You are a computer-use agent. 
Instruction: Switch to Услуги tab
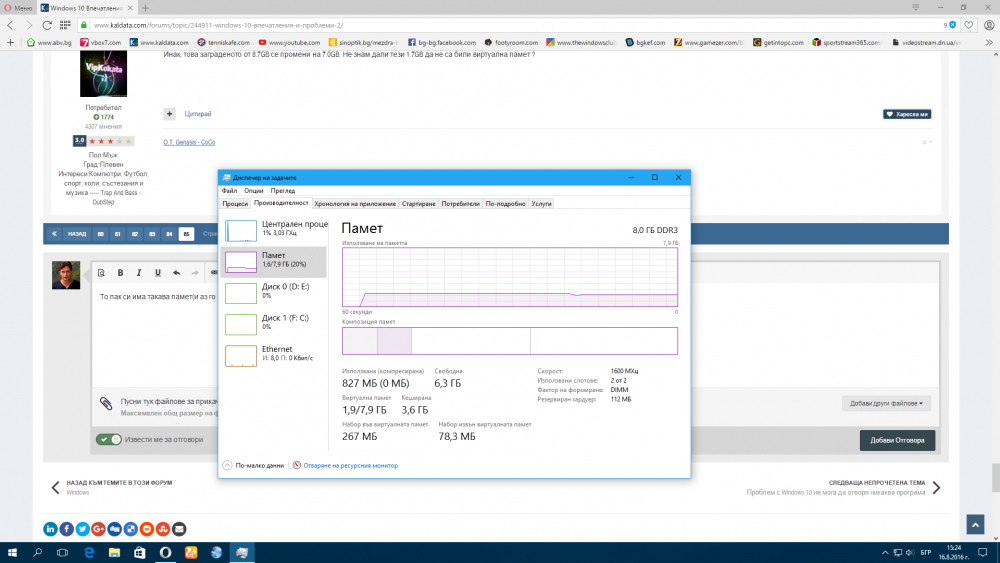pyautogui.click(x=541, y=203)
